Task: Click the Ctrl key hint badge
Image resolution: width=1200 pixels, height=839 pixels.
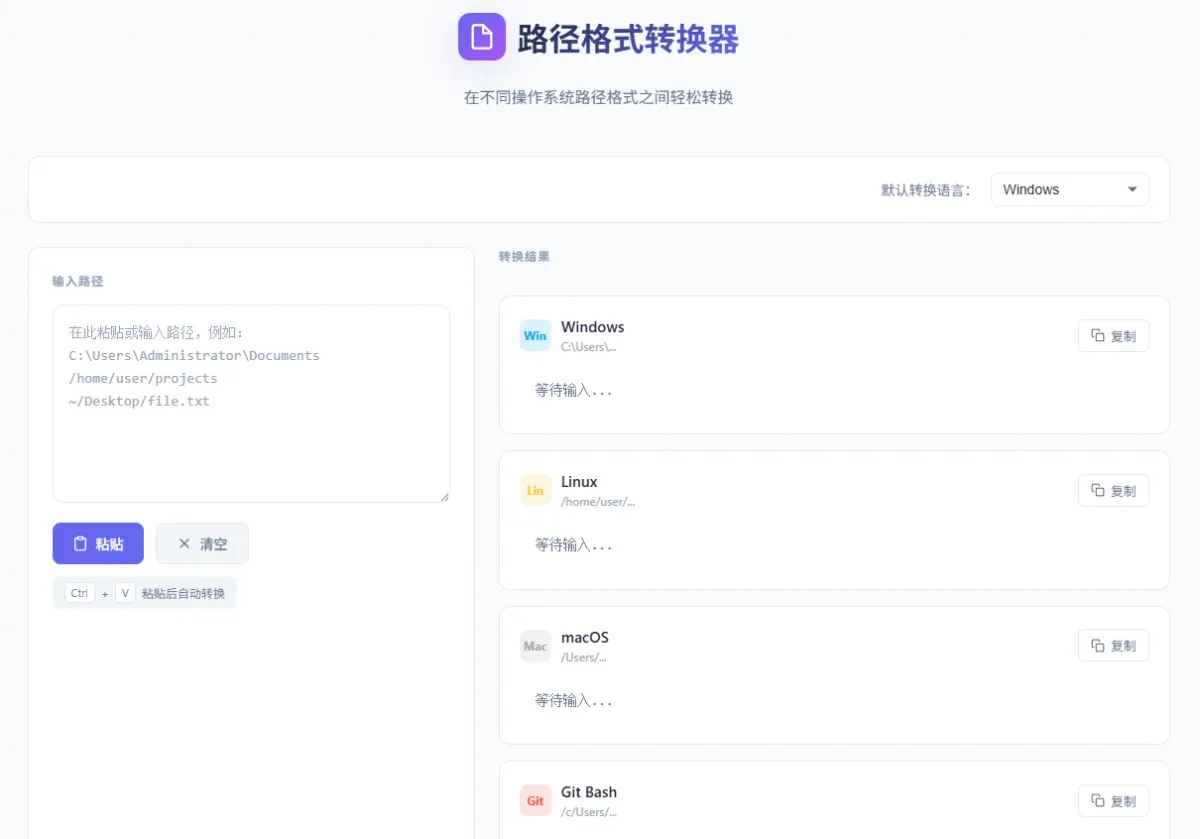Action: coord(80,593)
